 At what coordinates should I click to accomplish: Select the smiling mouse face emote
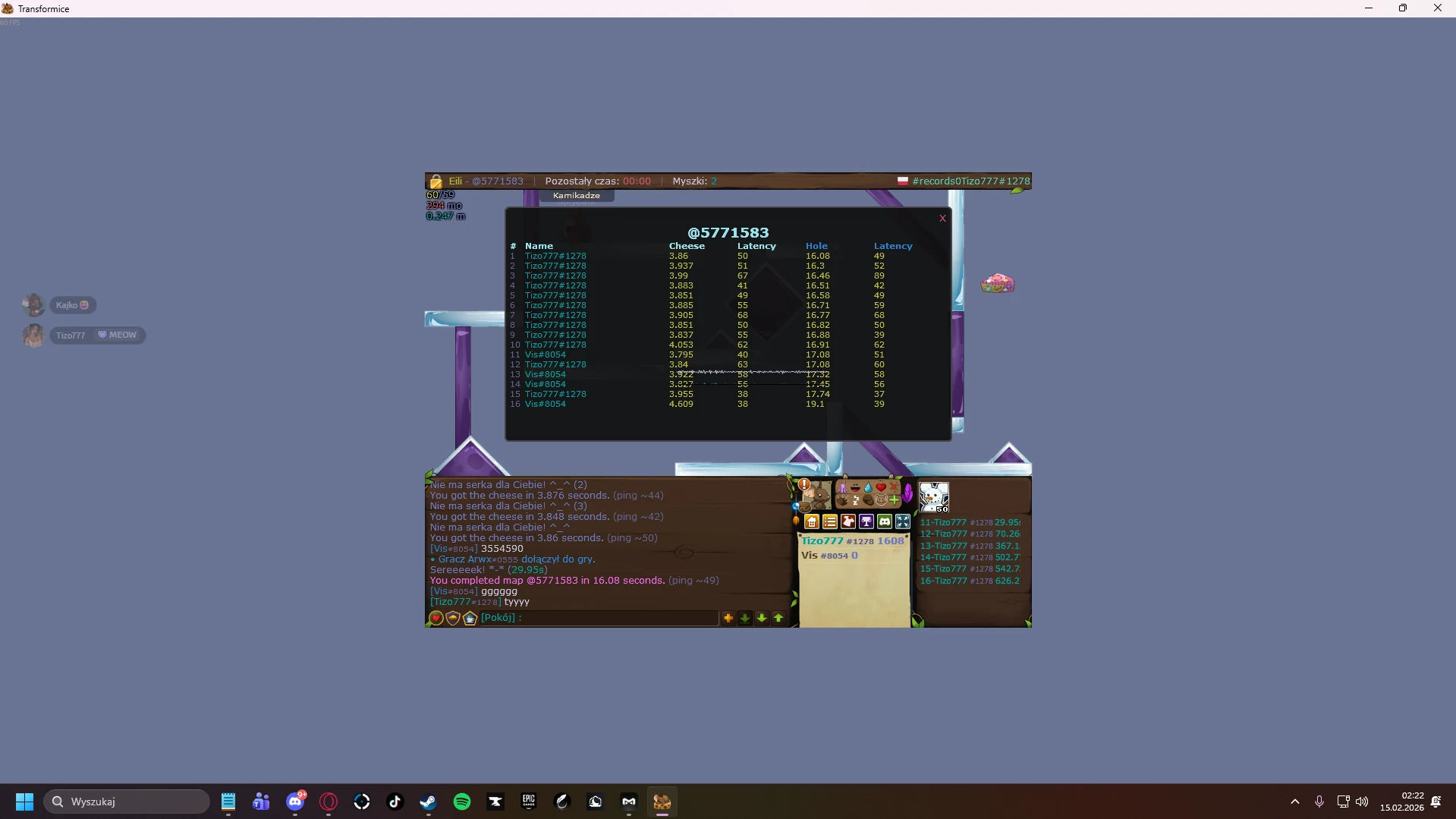(881, 500)
